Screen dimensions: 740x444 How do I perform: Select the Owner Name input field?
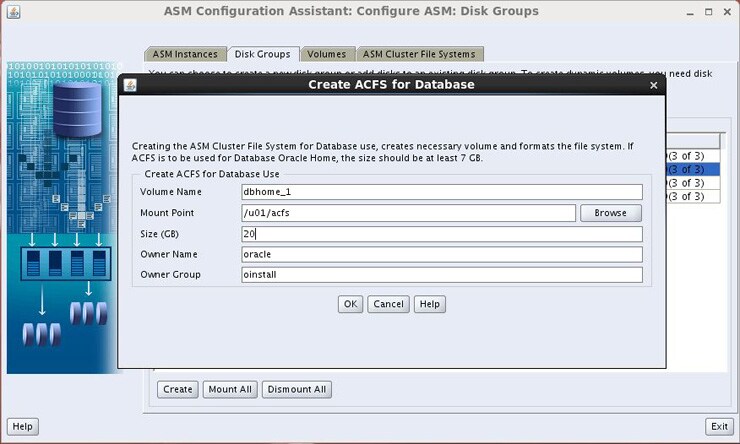(x=441, y=254)
